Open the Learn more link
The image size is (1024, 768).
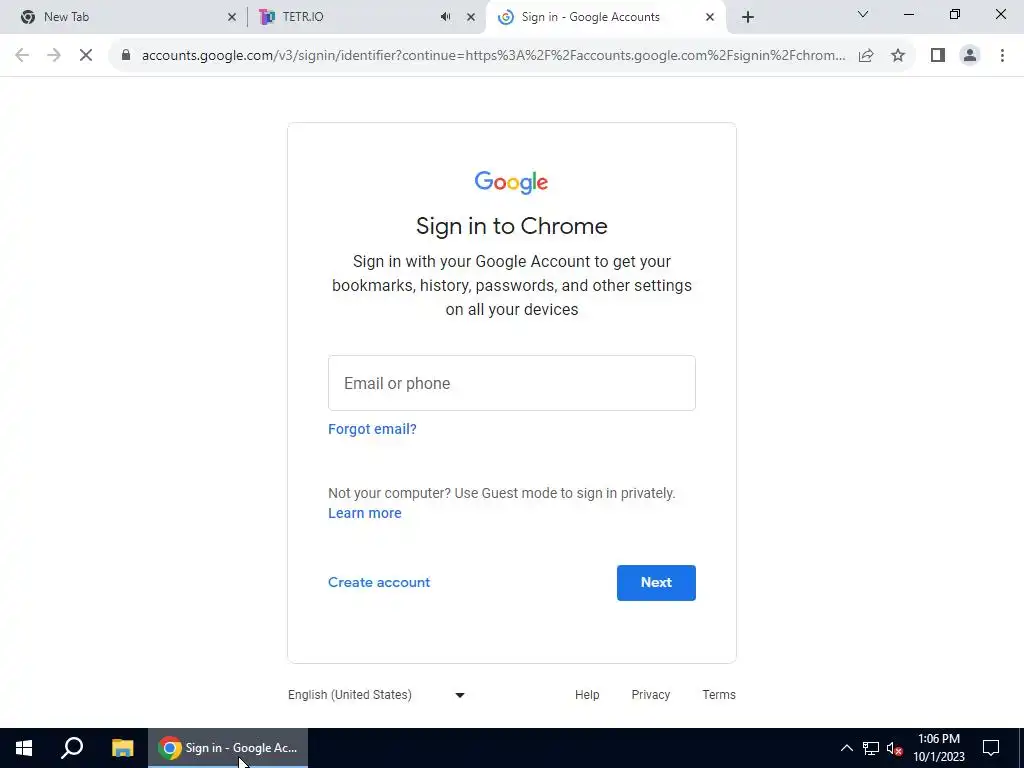pos(364,513)
